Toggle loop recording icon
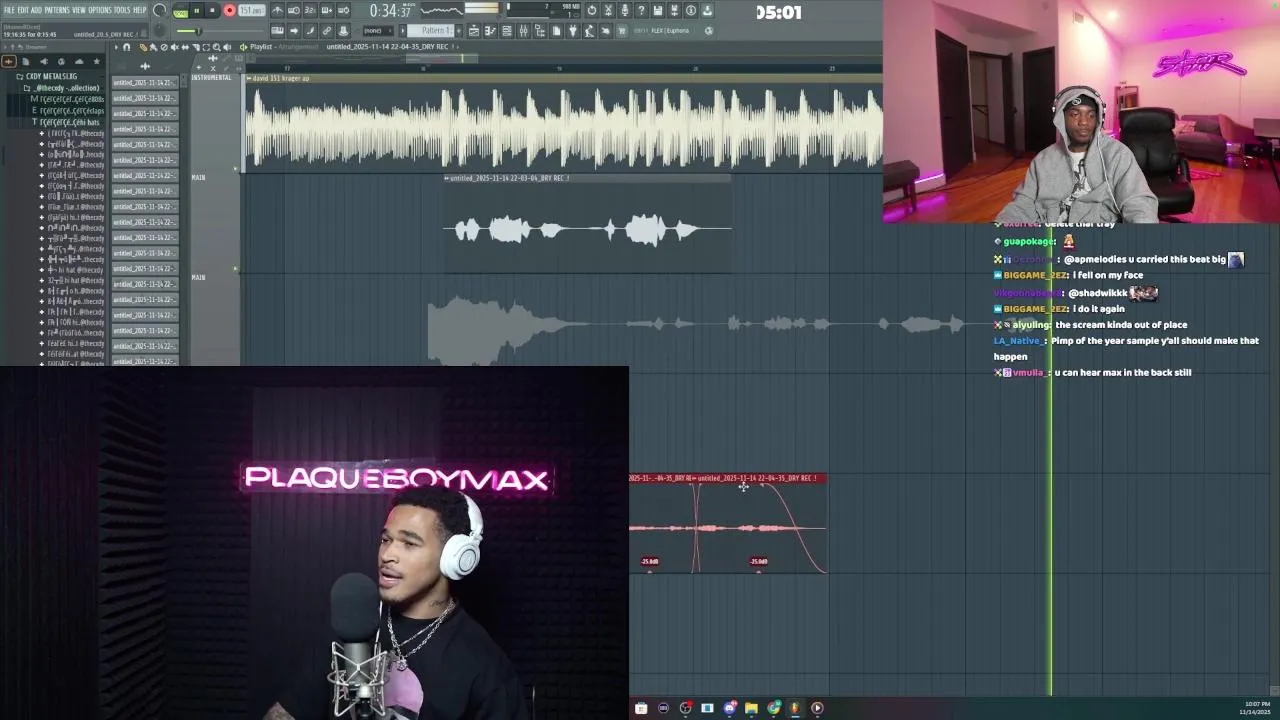This screenshot has width=1280, height=720. 343,10
